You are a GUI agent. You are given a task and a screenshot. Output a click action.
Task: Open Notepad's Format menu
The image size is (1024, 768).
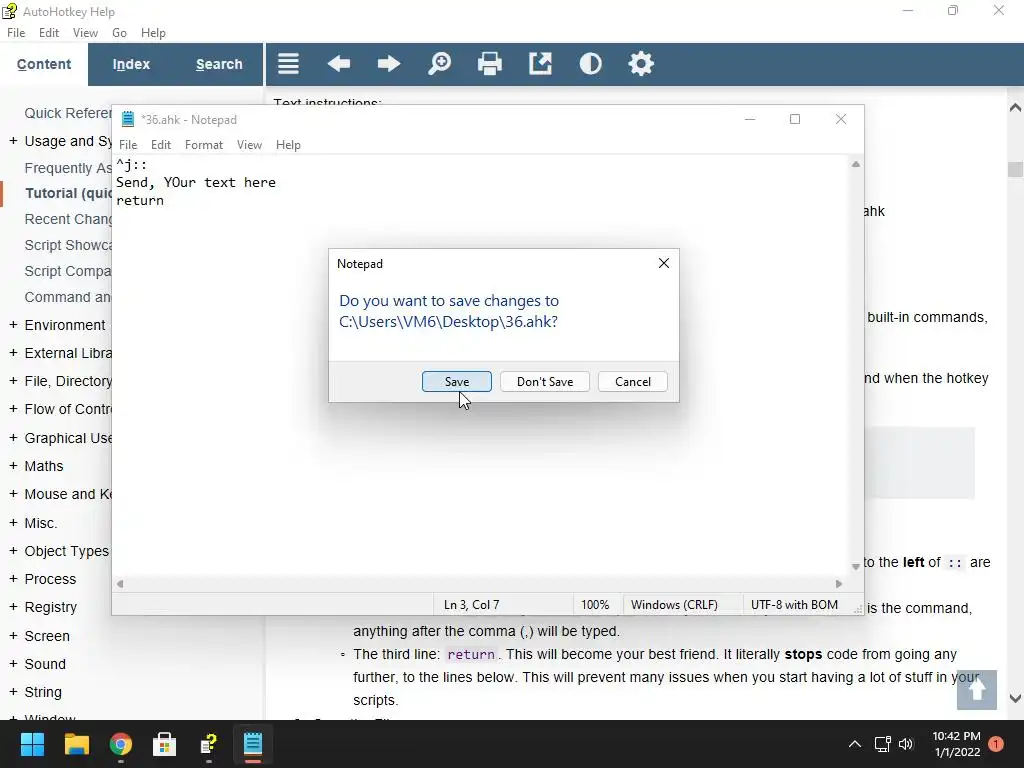click(204, 145)
